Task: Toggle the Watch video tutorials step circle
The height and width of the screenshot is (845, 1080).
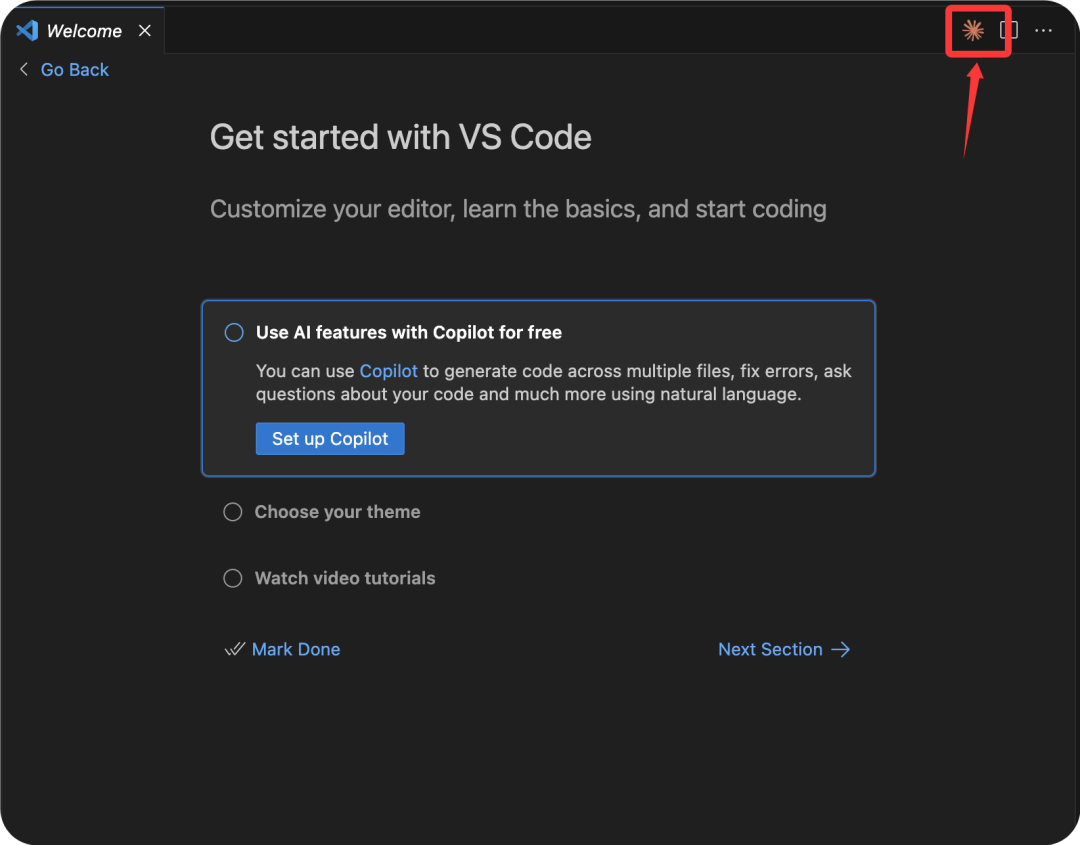Action: tap(233, 578)
